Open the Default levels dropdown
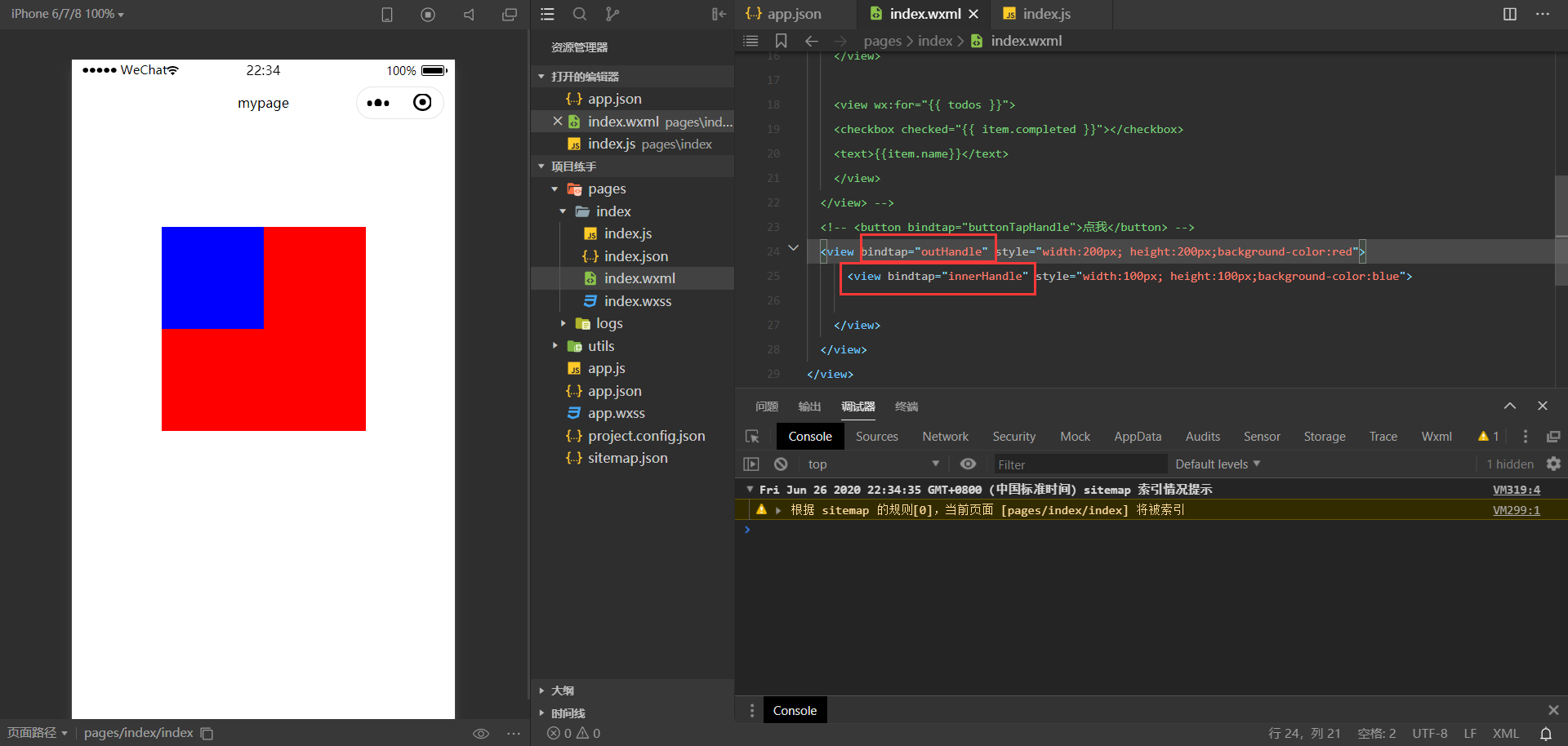This screenshot has width=1568, height=746. (x=1218, y=464)
